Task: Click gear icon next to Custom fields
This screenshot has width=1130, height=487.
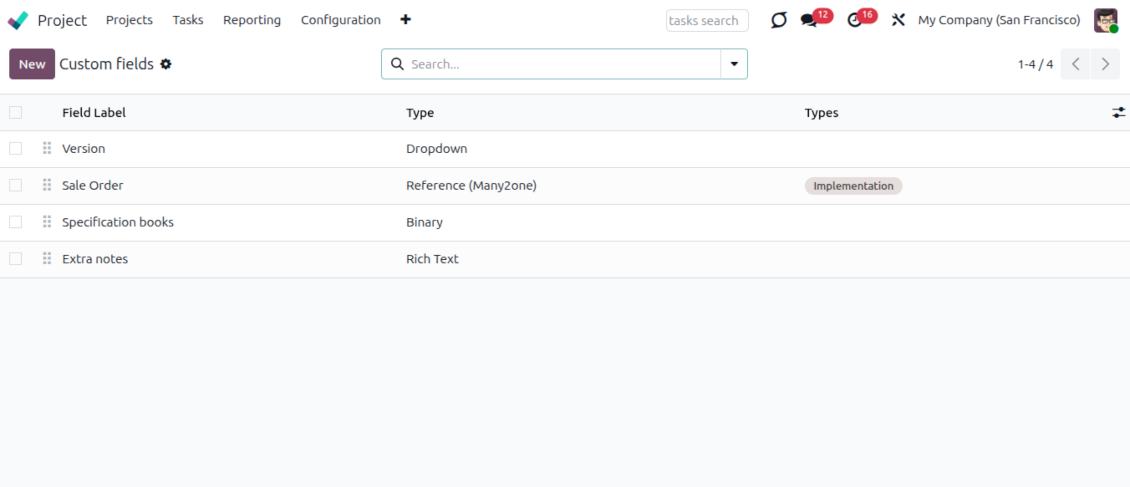Action: (x=166, y=64)
